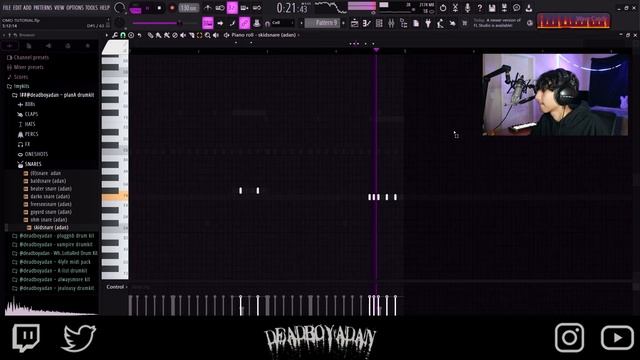Click the undo history circular arrow icon
Image resolution: width=640 pixels, height=360 pixels.
tap(443, 8)
